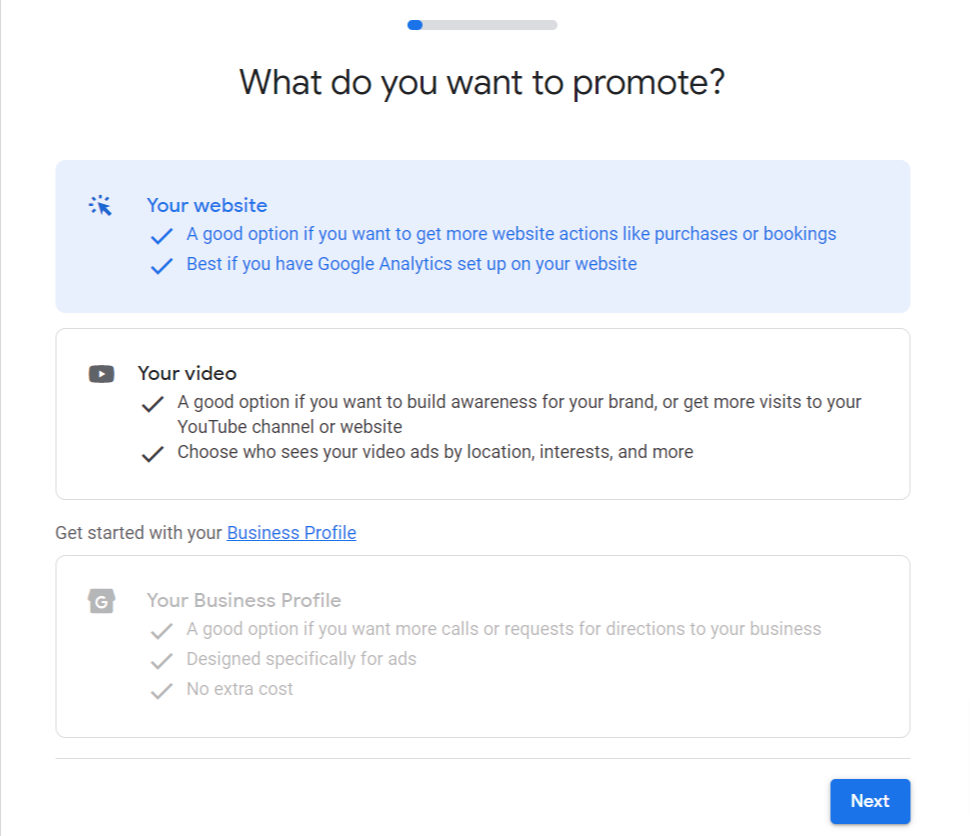
Task: Click the What do you want to promote title
Action: 482,82
